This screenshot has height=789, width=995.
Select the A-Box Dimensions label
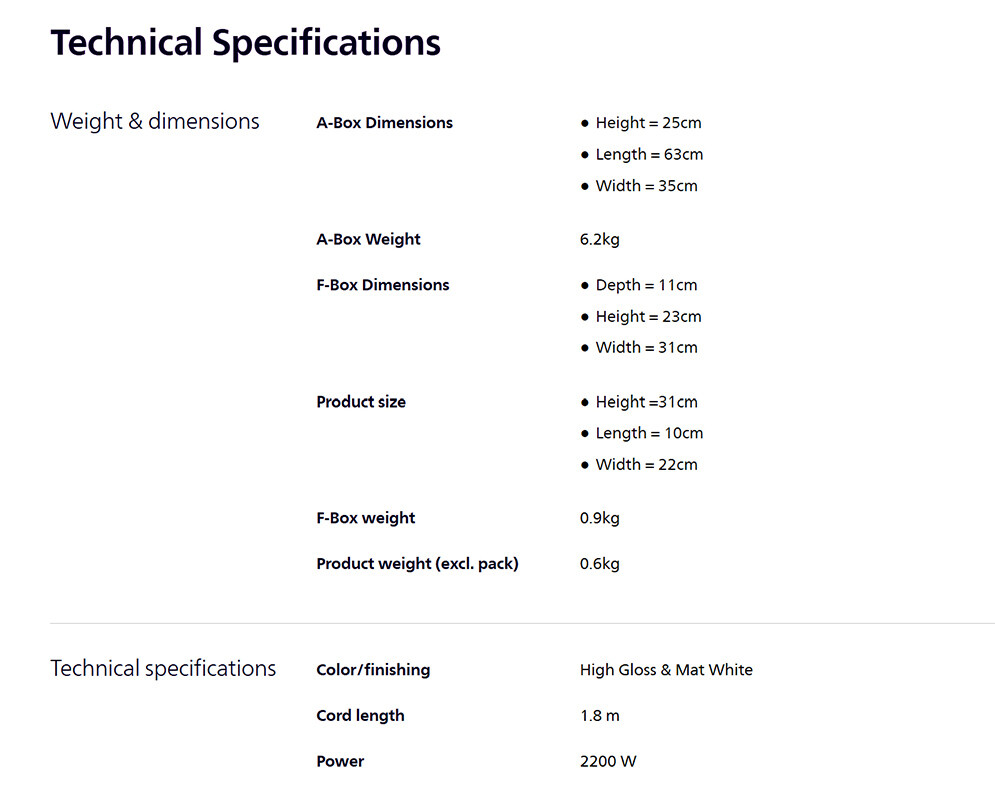[384, 123]
